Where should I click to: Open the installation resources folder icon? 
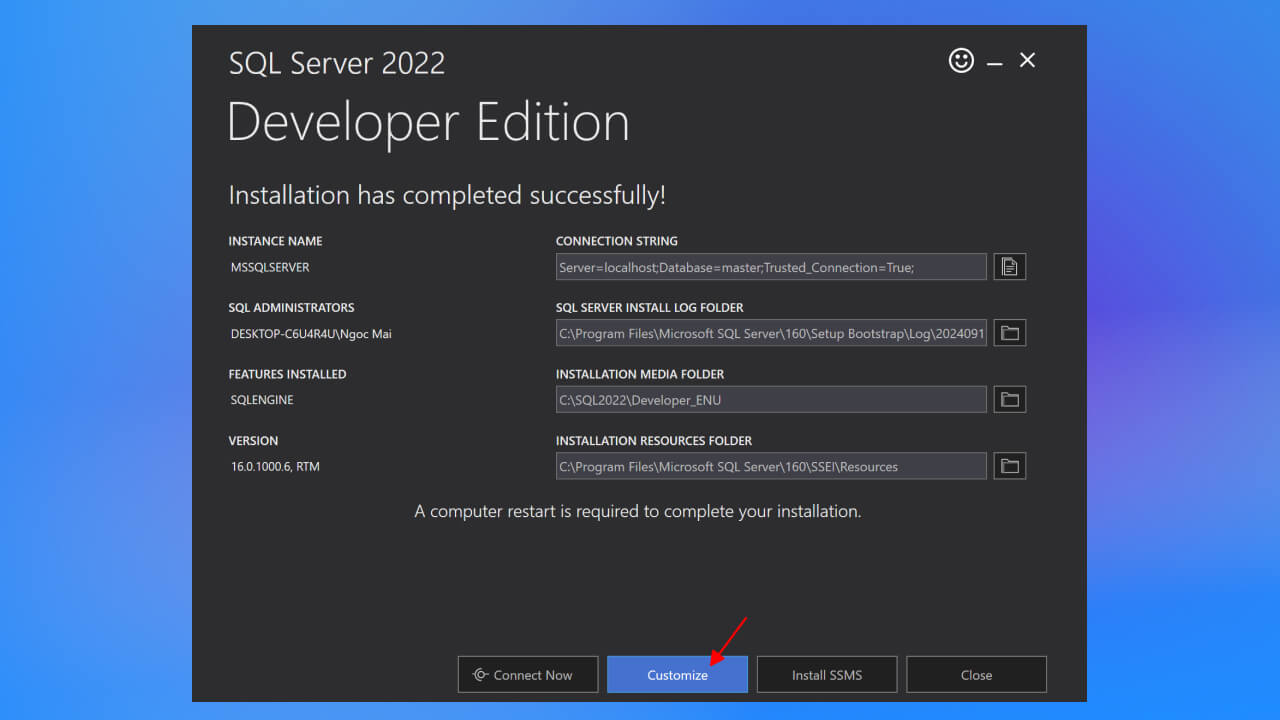point(1010,466)
